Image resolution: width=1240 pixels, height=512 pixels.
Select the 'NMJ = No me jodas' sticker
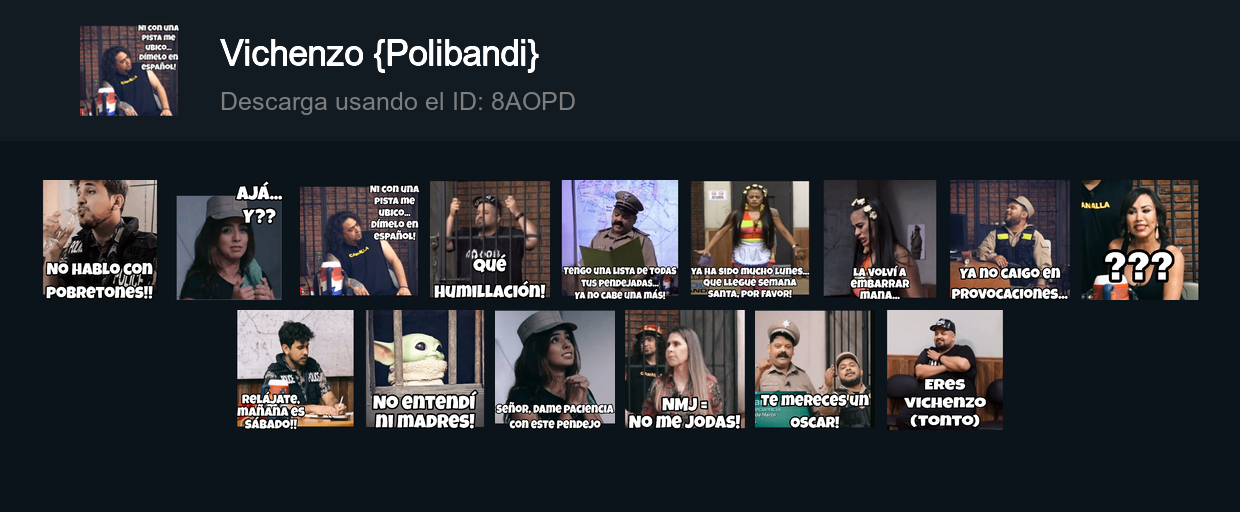click(x=685, y=369)
